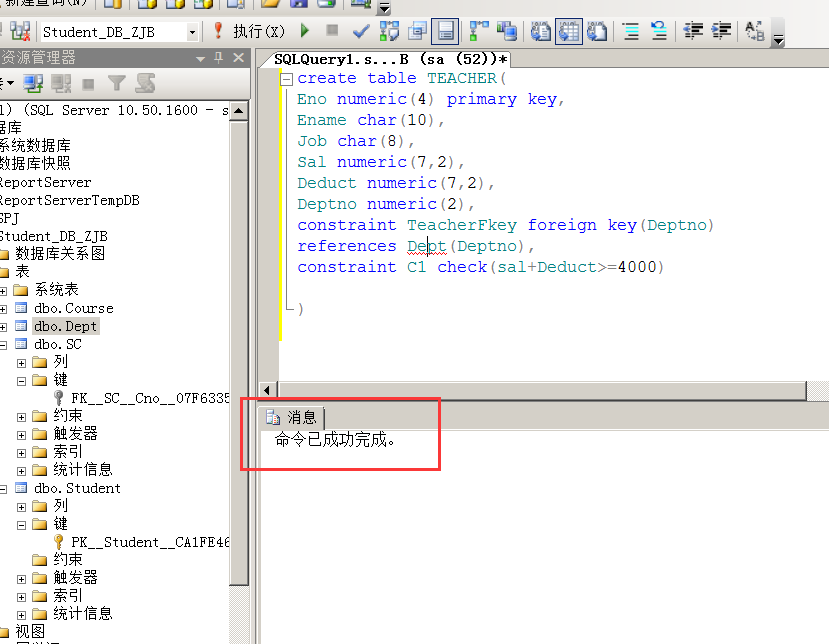Expand the dbo.Dept table node
Image resolution: width=829 pixels, height=644 pixels.
3,327
